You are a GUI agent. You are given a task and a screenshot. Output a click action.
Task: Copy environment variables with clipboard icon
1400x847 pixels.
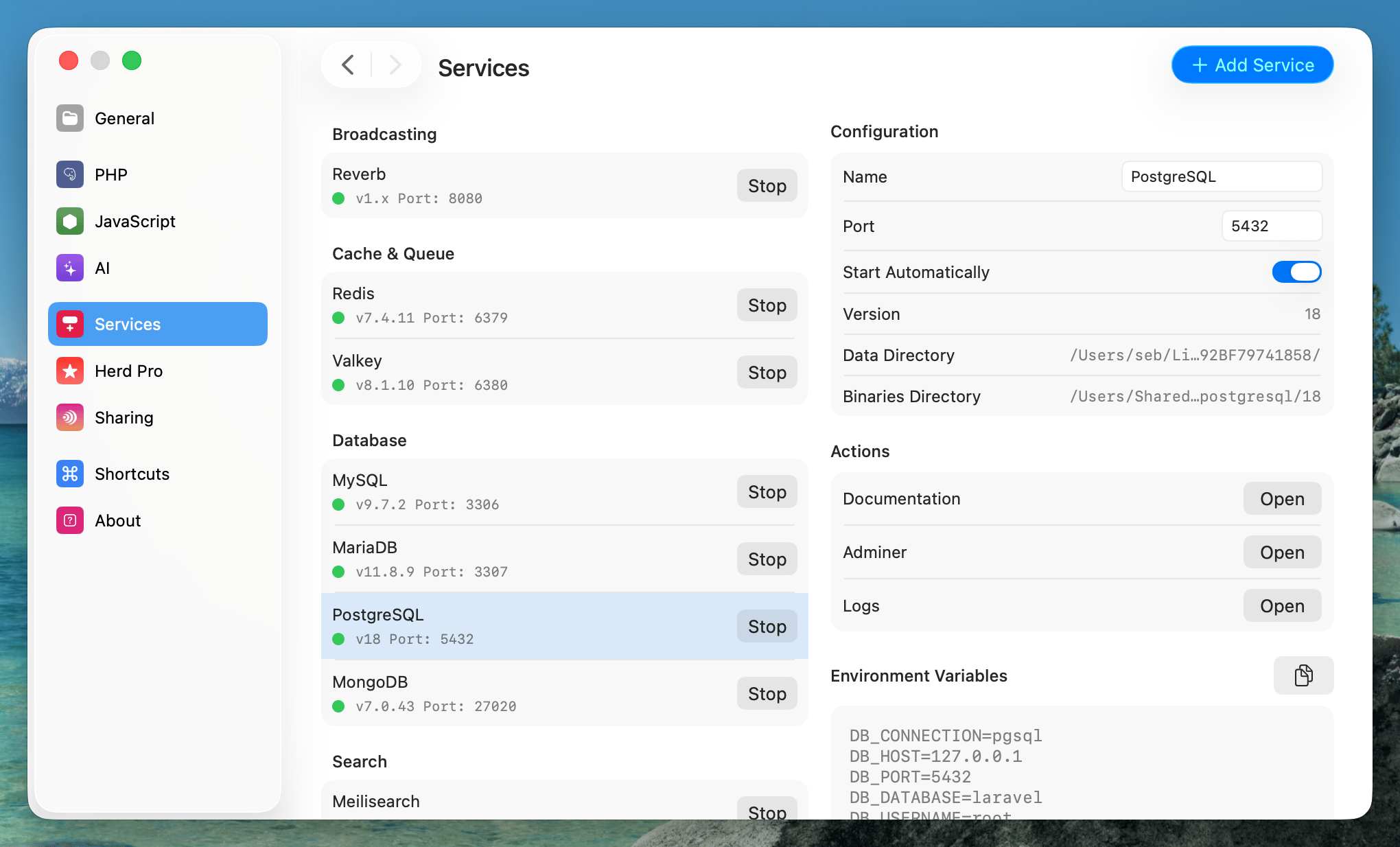coord(1303,675)
